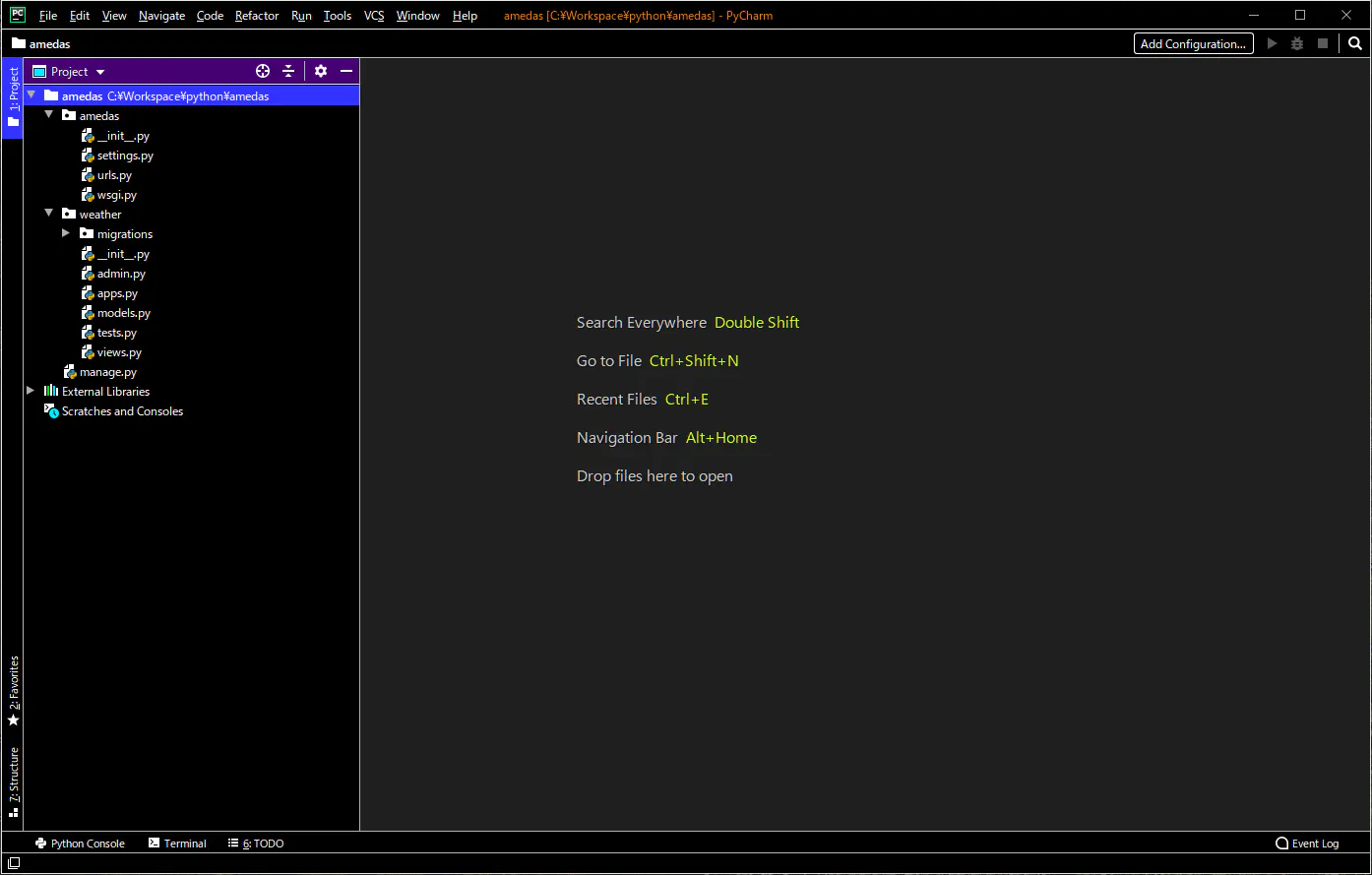The image size is (1372, 875).
Task: Open the Tools menu
Action: tap(338, 16)
